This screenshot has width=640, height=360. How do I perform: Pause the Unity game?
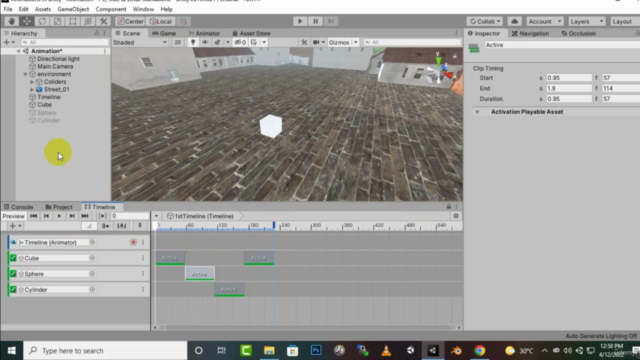[316, 21]
